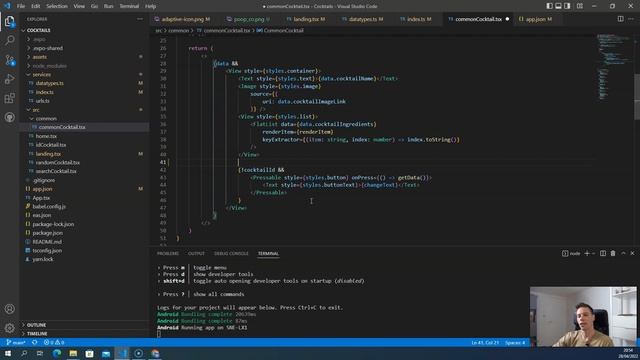640x360 pixels.
Task: Open idCocktail.tsx in the explorer
Action: point(51,145)
